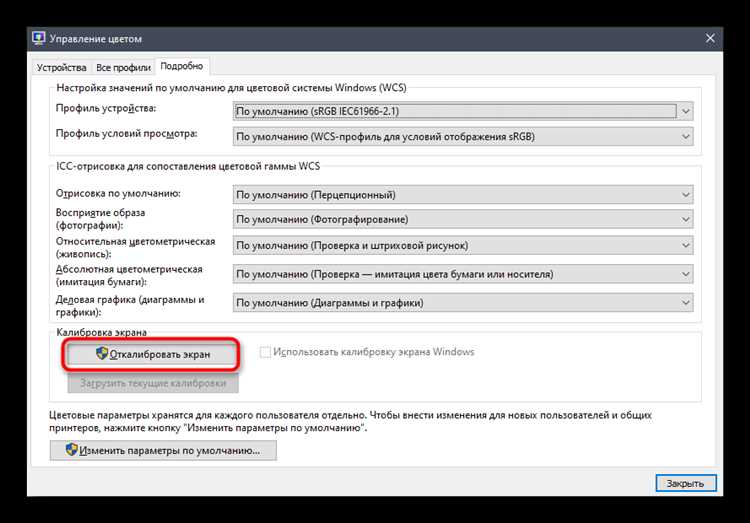Open the Отрисовка по умолчанию dropdown
Screen dimensions: 750x523
tap(463, 195)
